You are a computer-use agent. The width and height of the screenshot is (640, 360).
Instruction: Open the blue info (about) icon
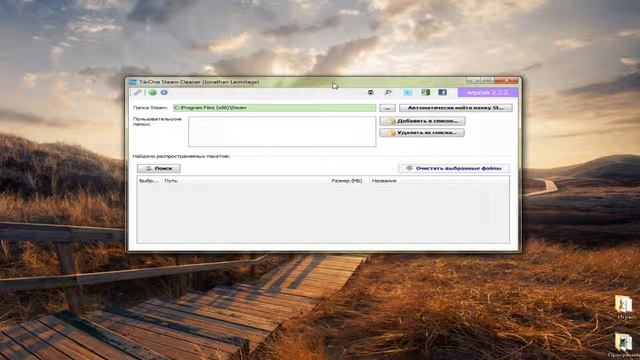(164, 93)
